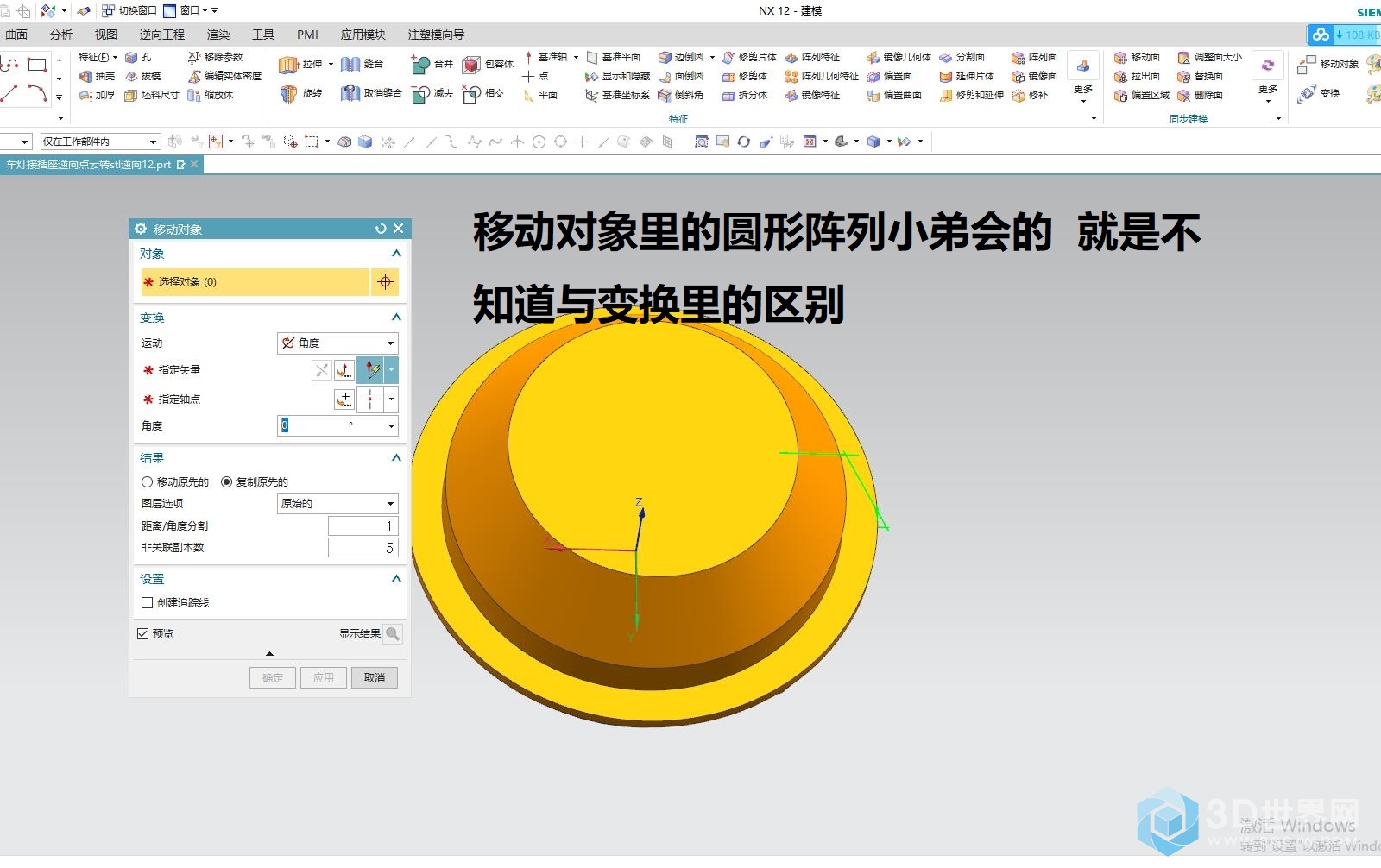
Task: Select the 旋转 (Revolve) tool
Action: [301, 93]
